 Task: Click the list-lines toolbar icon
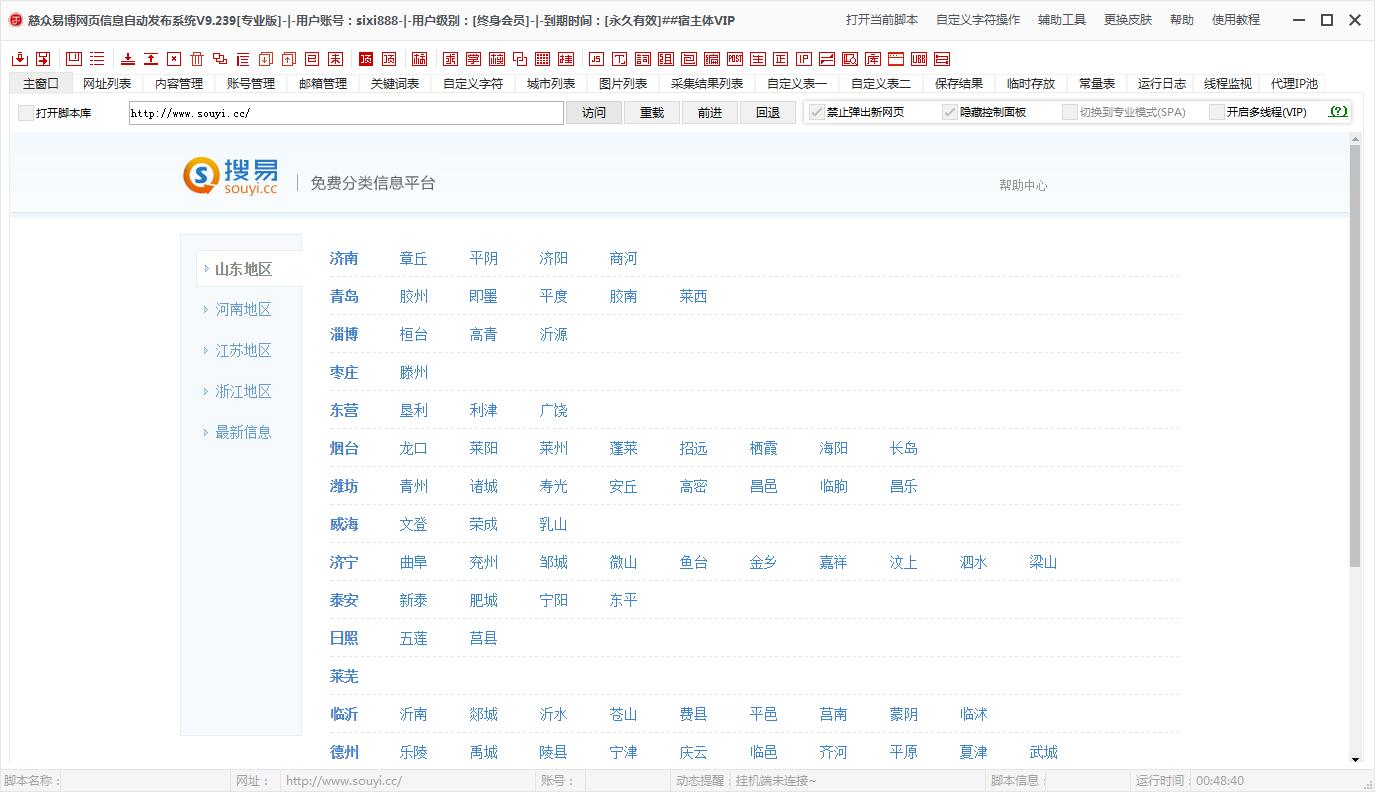point(97,59)
